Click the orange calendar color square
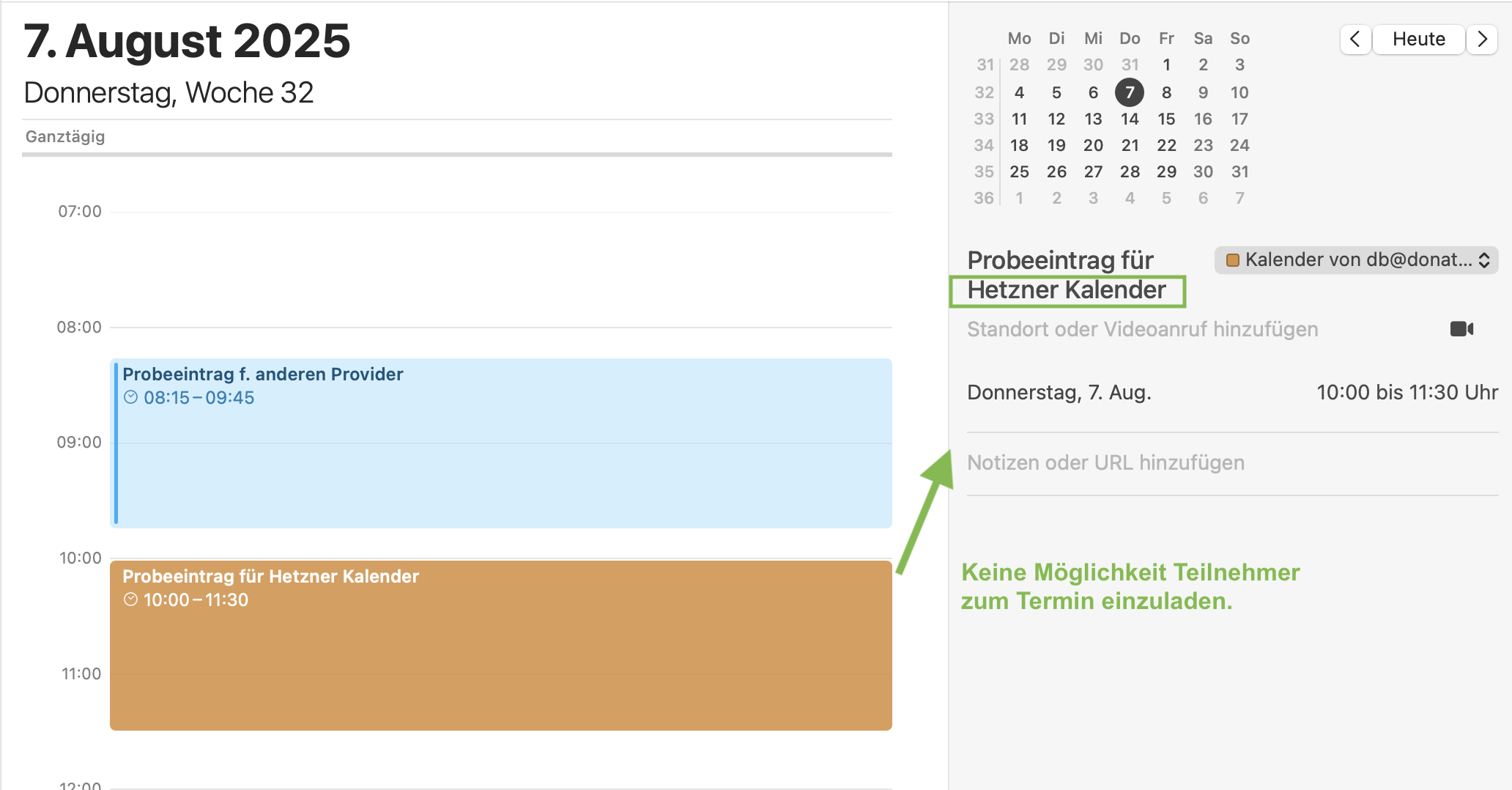The width and height of the screenshot is (1512, 790). point(1233,260)
